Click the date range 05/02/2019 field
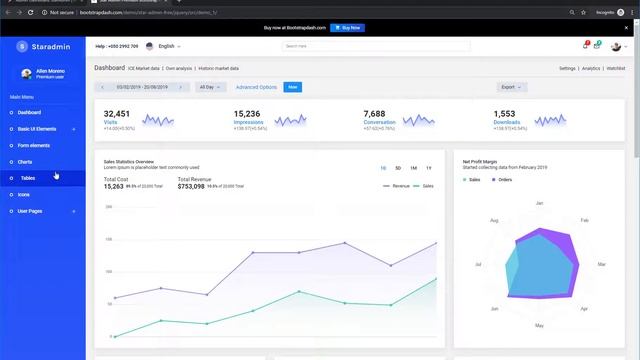Screen dimensions: 640x360 [x=142, y=87]
